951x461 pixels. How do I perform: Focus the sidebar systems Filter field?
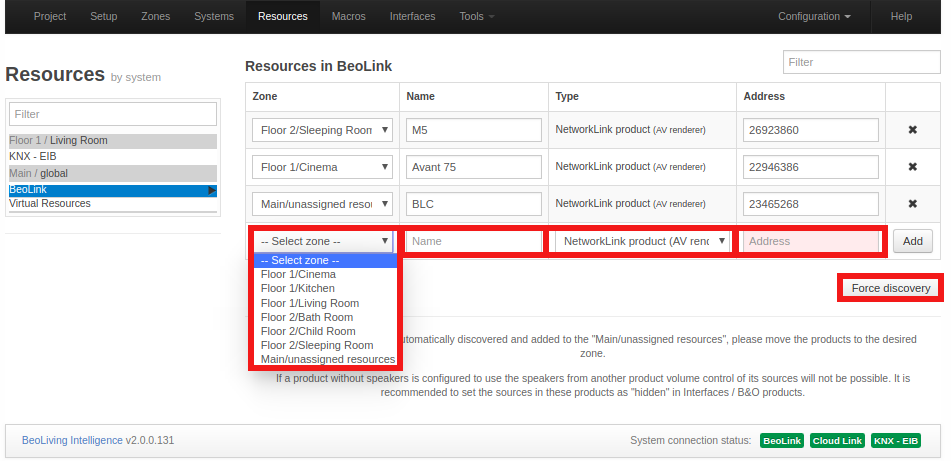click(x=113, y=114)
